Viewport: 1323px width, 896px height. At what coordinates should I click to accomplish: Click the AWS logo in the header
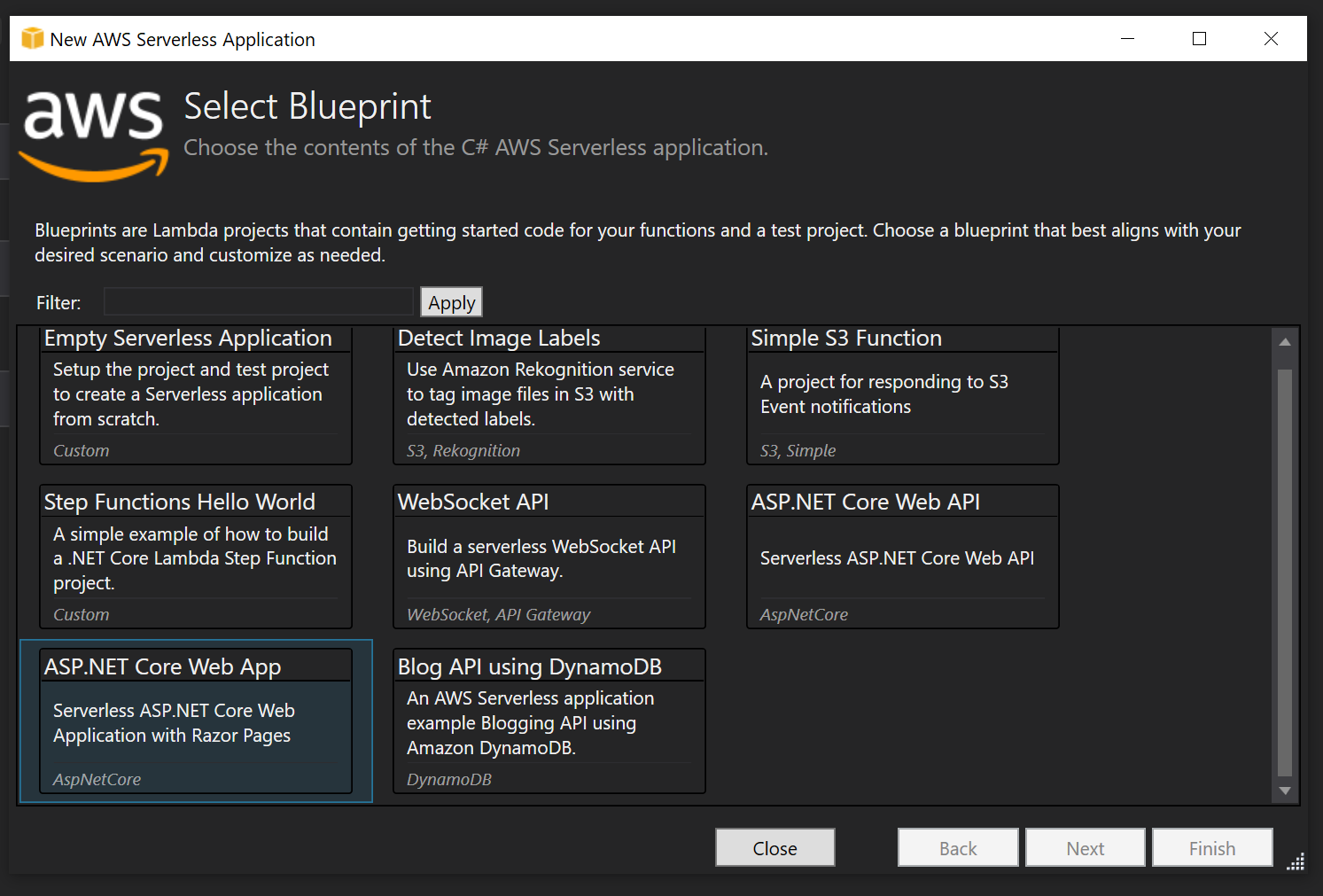pos(94,134)
